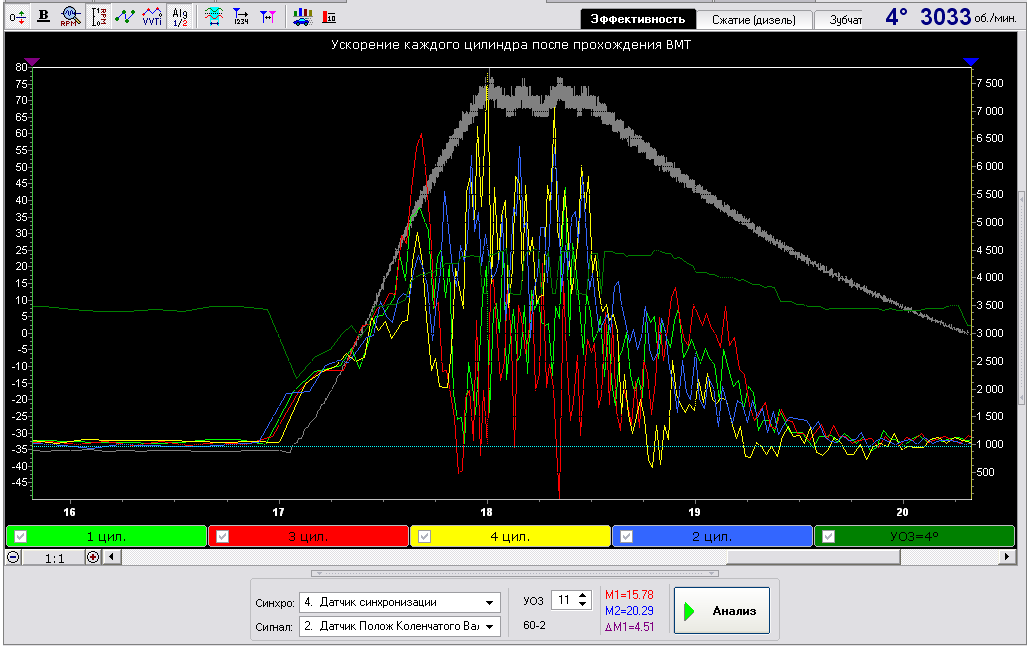Screen dimensions: 1028x646
Task: Switch to the Сжатие (дизель) tab
Action: [x=754, y=20]
